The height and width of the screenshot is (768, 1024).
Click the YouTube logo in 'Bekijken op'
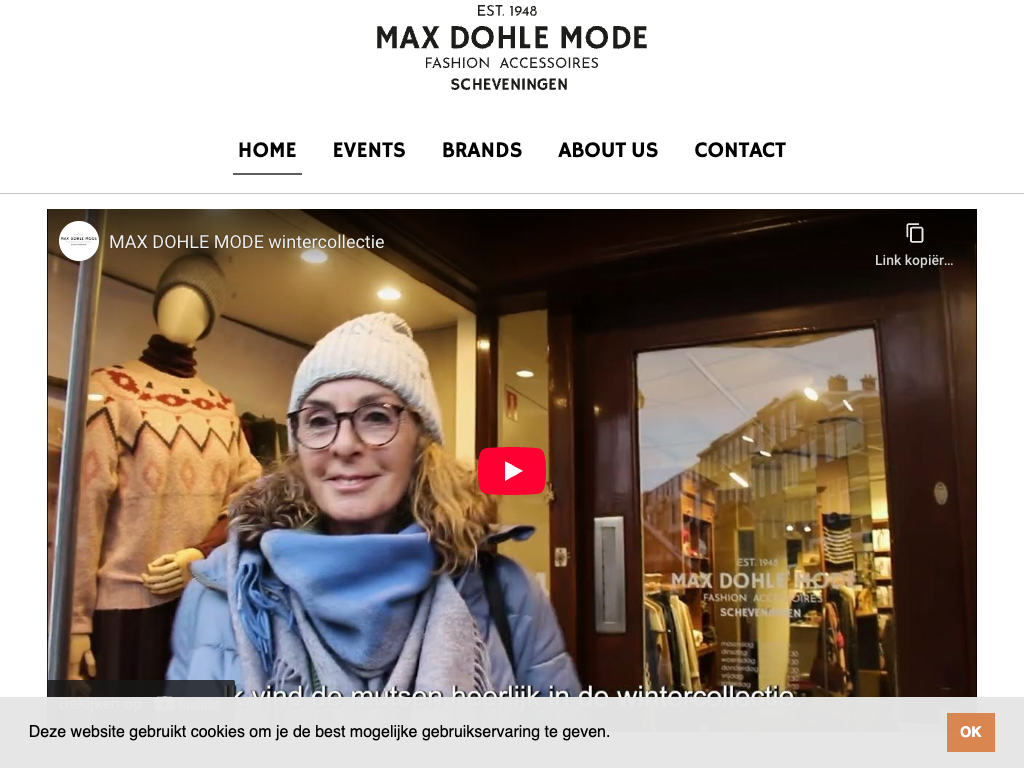tap(187, 705)
